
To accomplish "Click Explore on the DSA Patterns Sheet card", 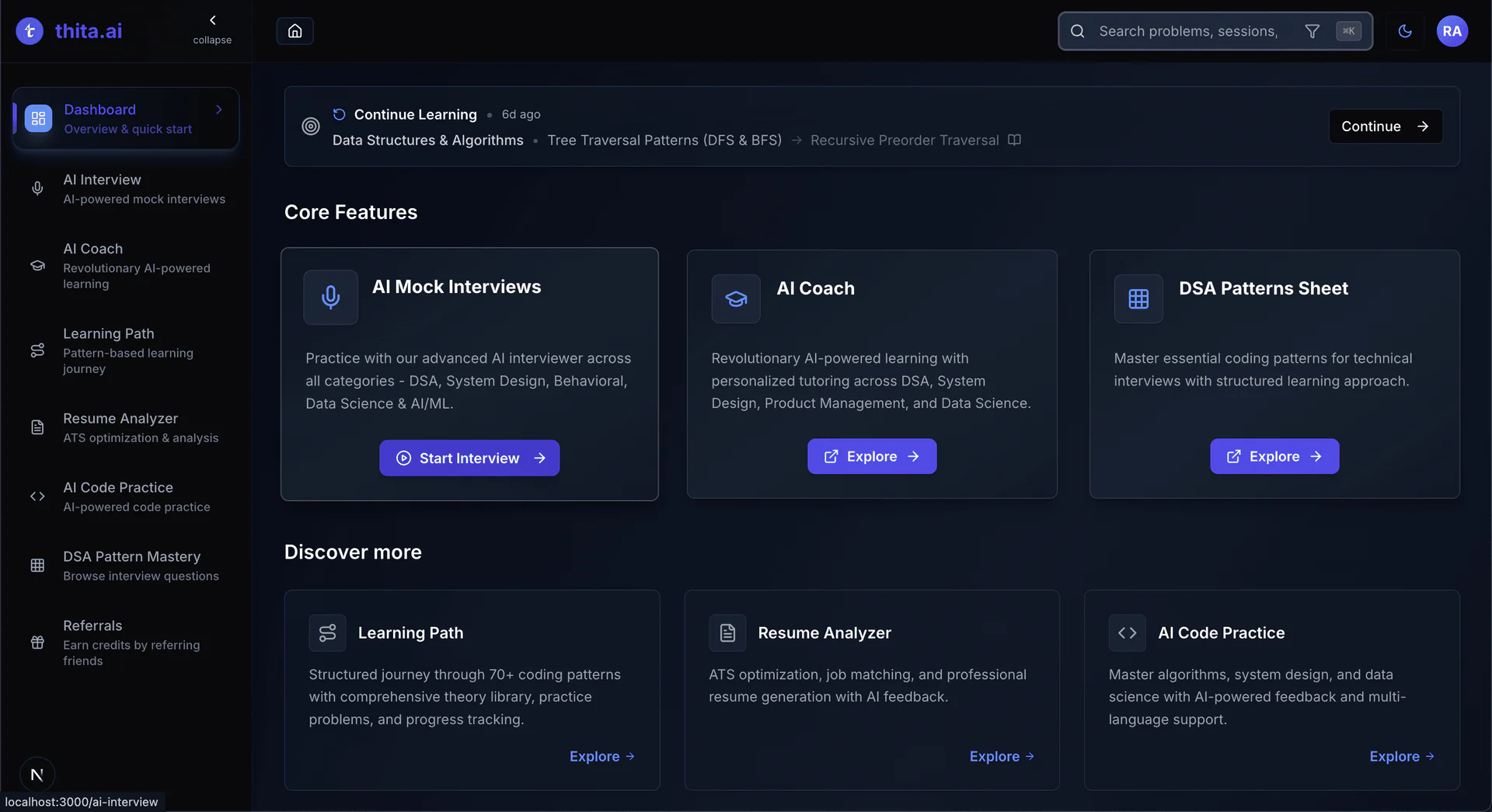I will click(1273, 456).
